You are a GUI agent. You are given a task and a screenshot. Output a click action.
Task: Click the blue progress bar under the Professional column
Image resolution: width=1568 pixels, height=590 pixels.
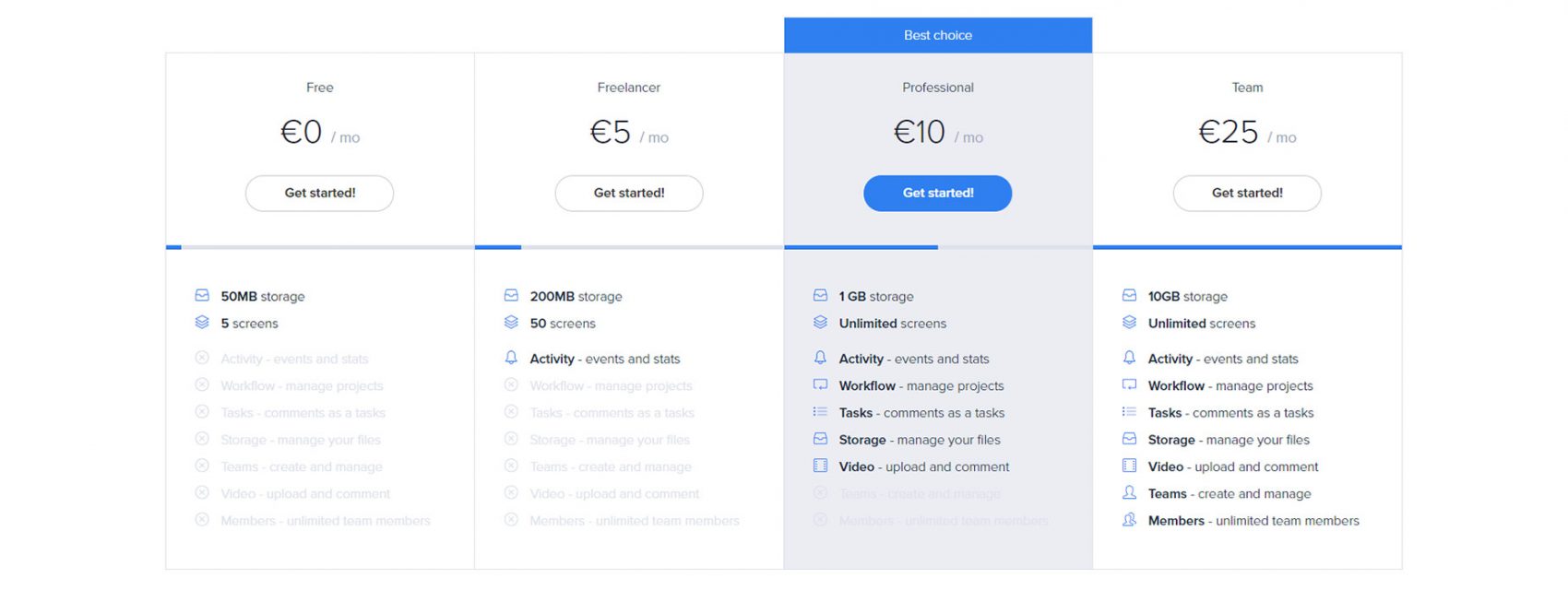[861, 247]
